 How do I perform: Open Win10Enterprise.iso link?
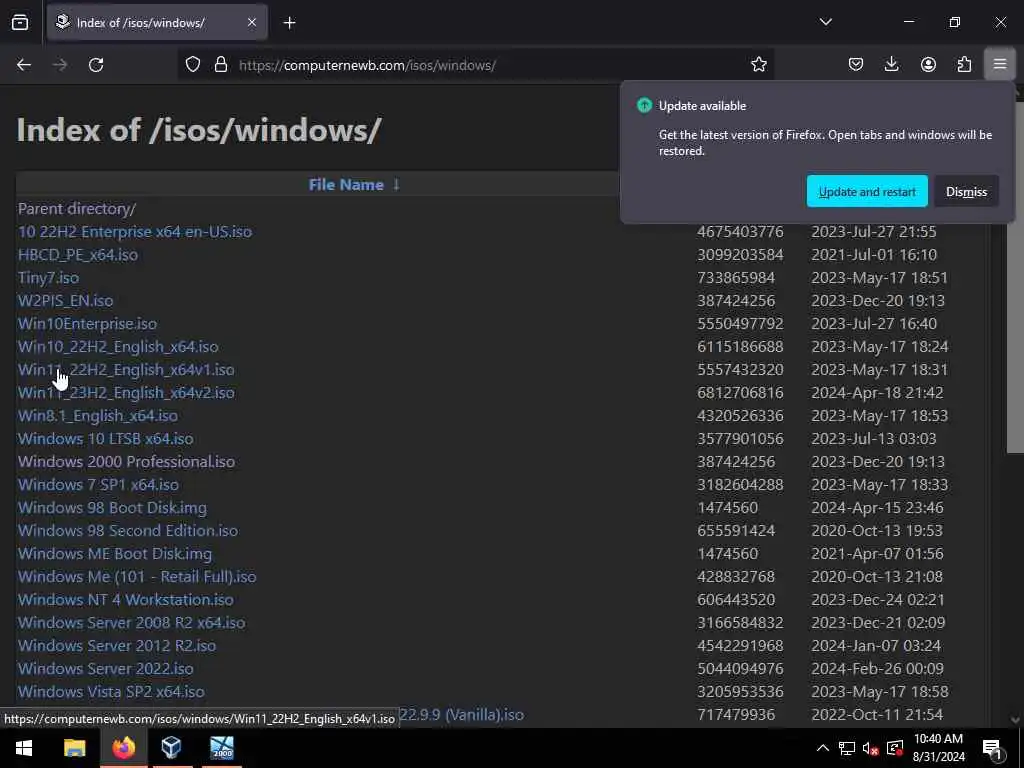87,324
